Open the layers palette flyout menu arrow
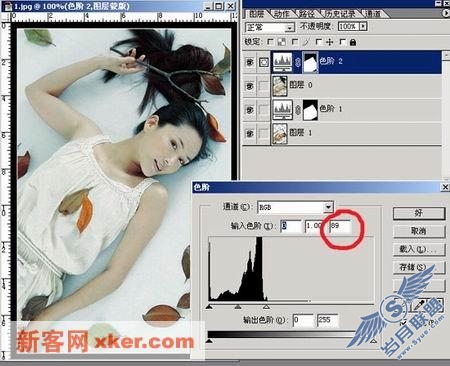The image size is (450, 366). tap(446, 13)
